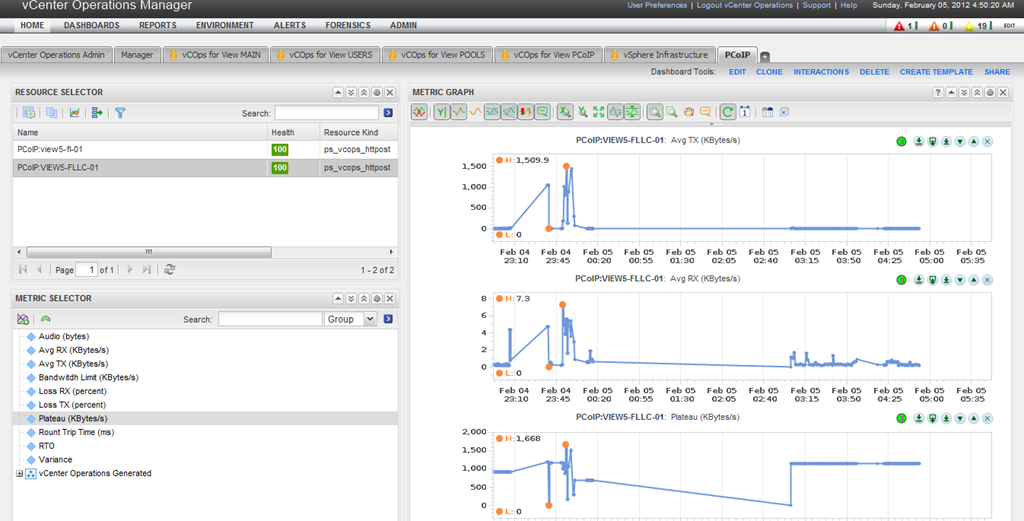Click the refresh icon in Resource Selector pager
Viewport: 1024px width, 521px height.
click(x=169, y=269)
